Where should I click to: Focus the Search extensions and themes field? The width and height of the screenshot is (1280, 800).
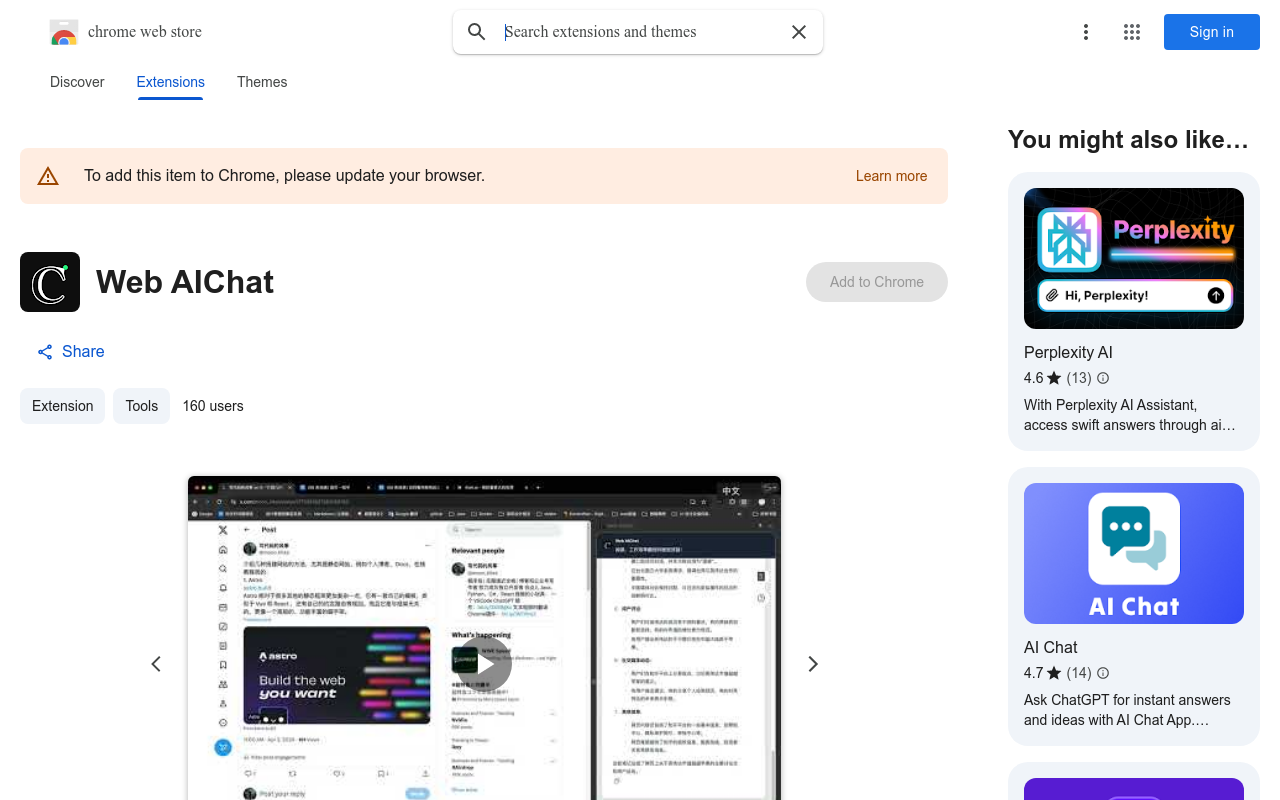pyautogui.click(x=640, y=32)
